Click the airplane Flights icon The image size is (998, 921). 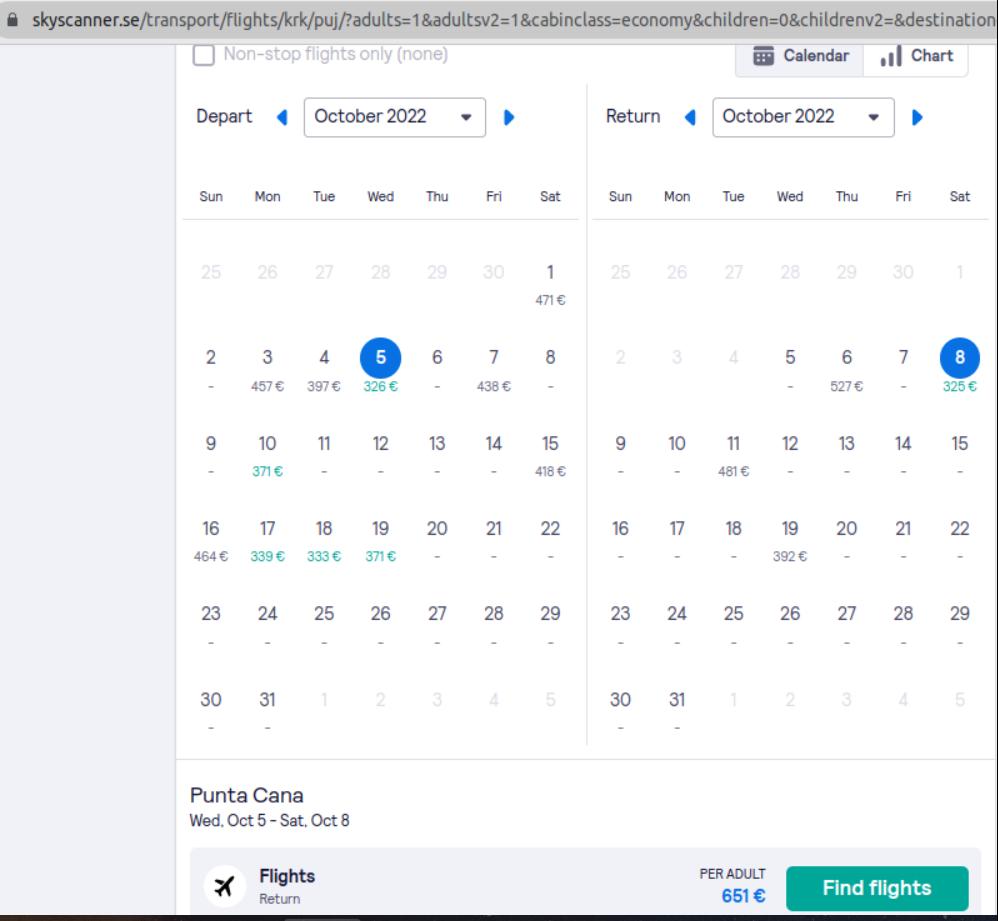pyautogui.click(x=224, y=885)
